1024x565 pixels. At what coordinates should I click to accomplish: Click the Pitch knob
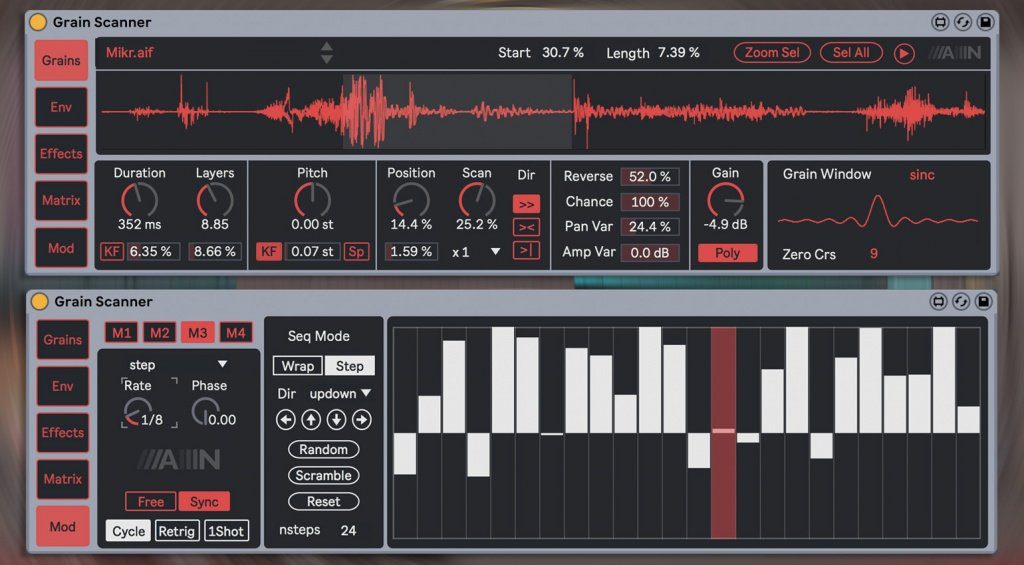click(x=312, y=199)
